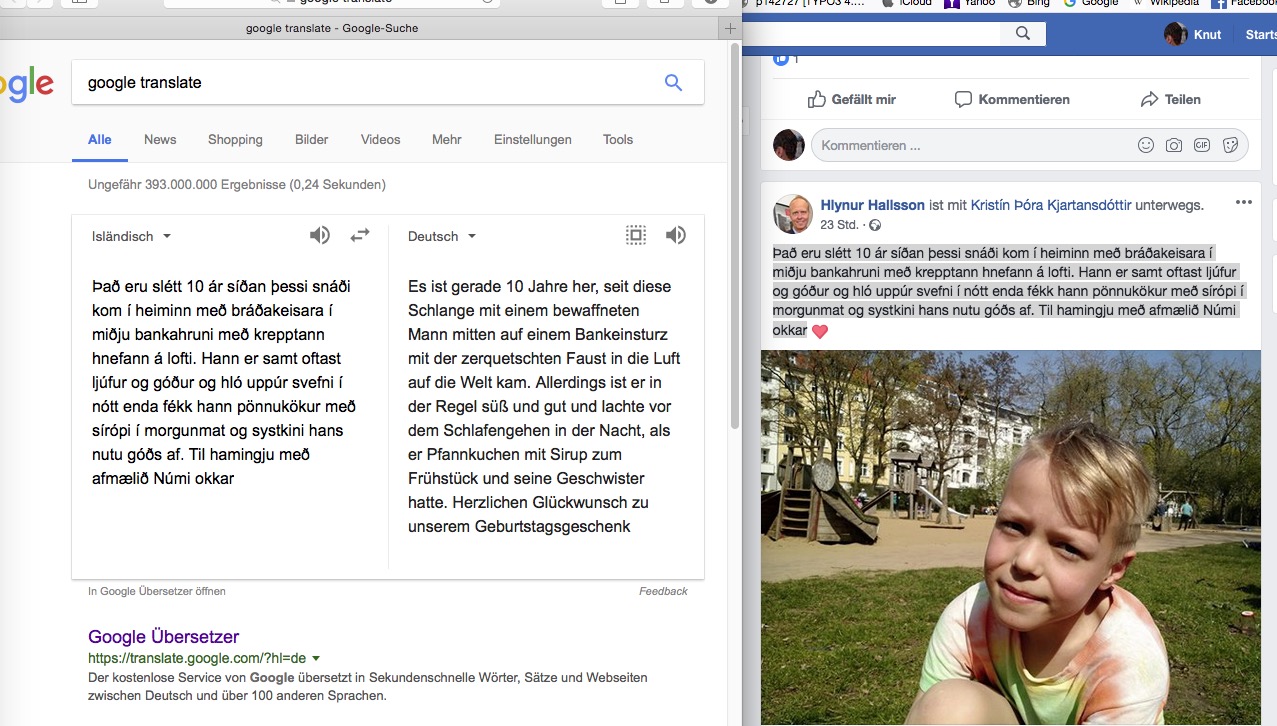Open Hlynur Hallsson's profile link

point(872,205)
